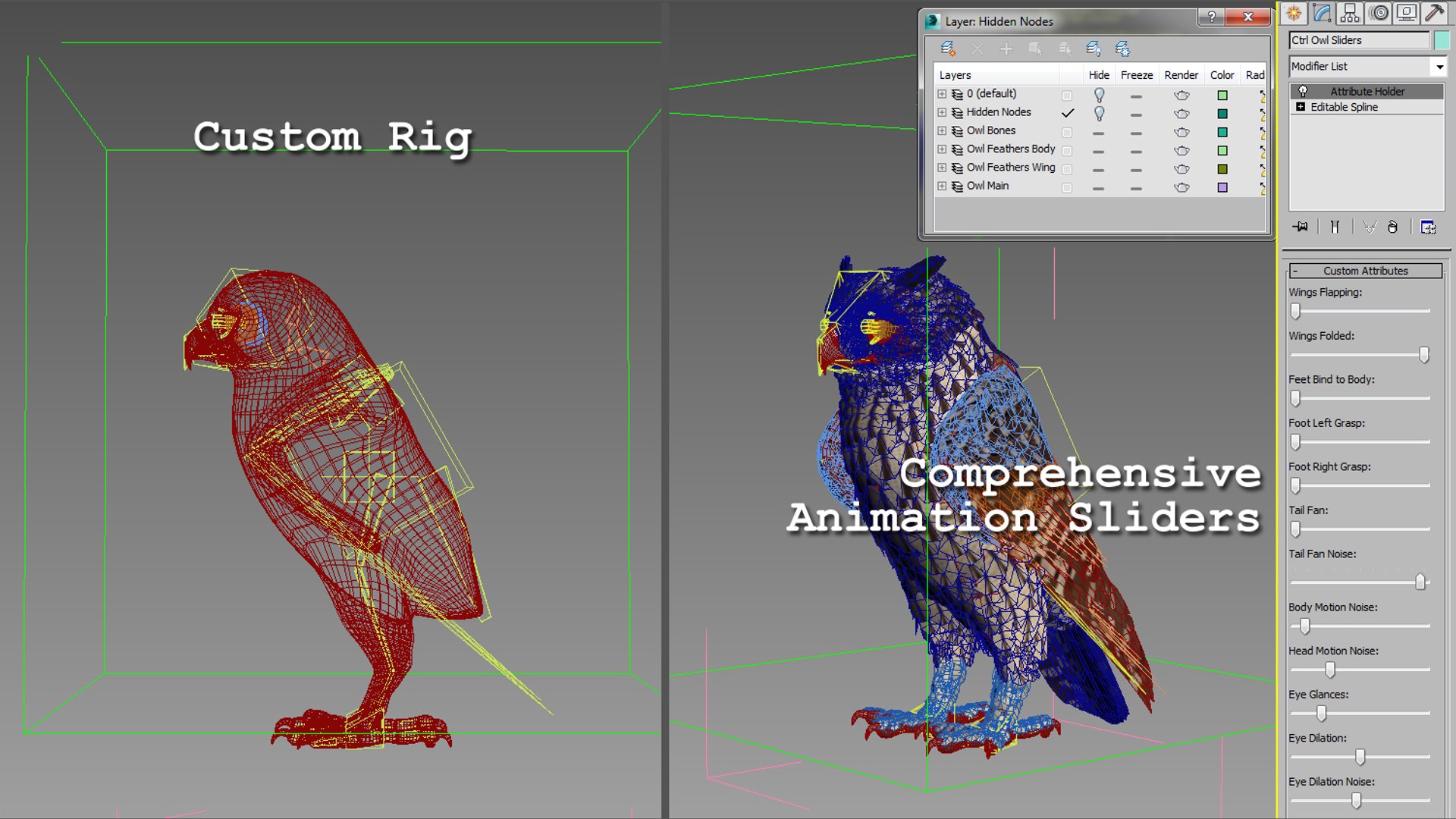This screenshot has height=819, width=1456.
Task: Open Owl Feathers Wing color swatch
Action: [x=1222, y=169]
